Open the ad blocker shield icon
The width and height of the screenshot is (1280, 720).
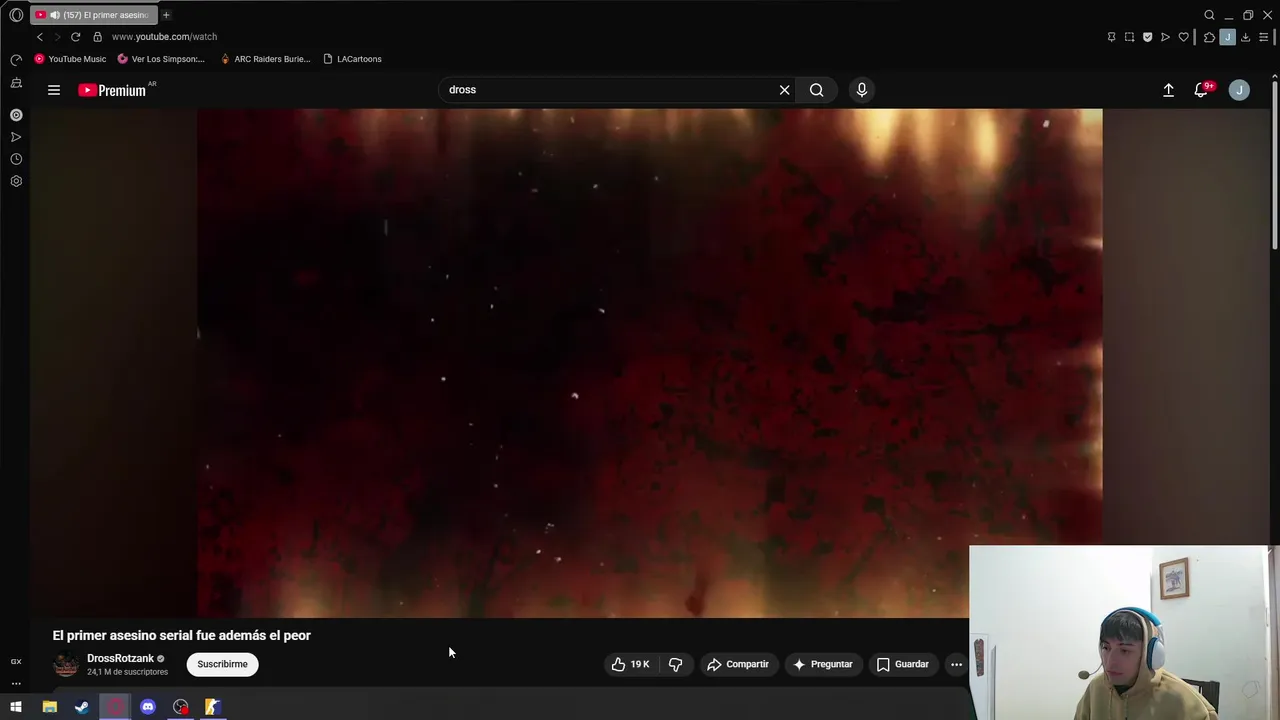[1147, 37]
